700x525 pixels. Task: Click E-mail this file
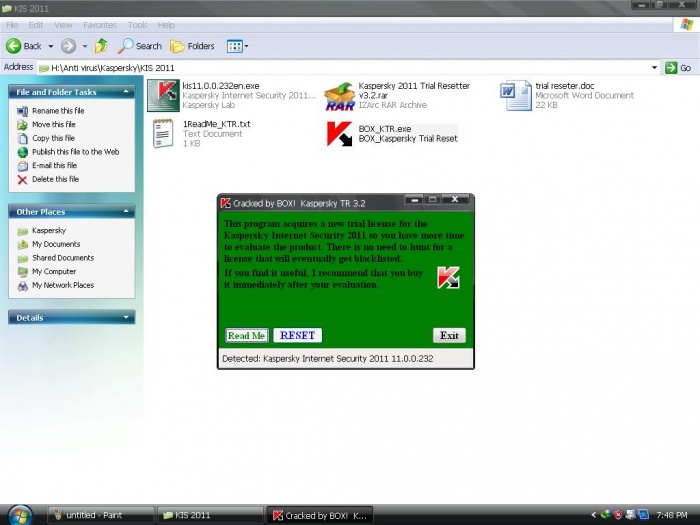click(x=54, y=165)
